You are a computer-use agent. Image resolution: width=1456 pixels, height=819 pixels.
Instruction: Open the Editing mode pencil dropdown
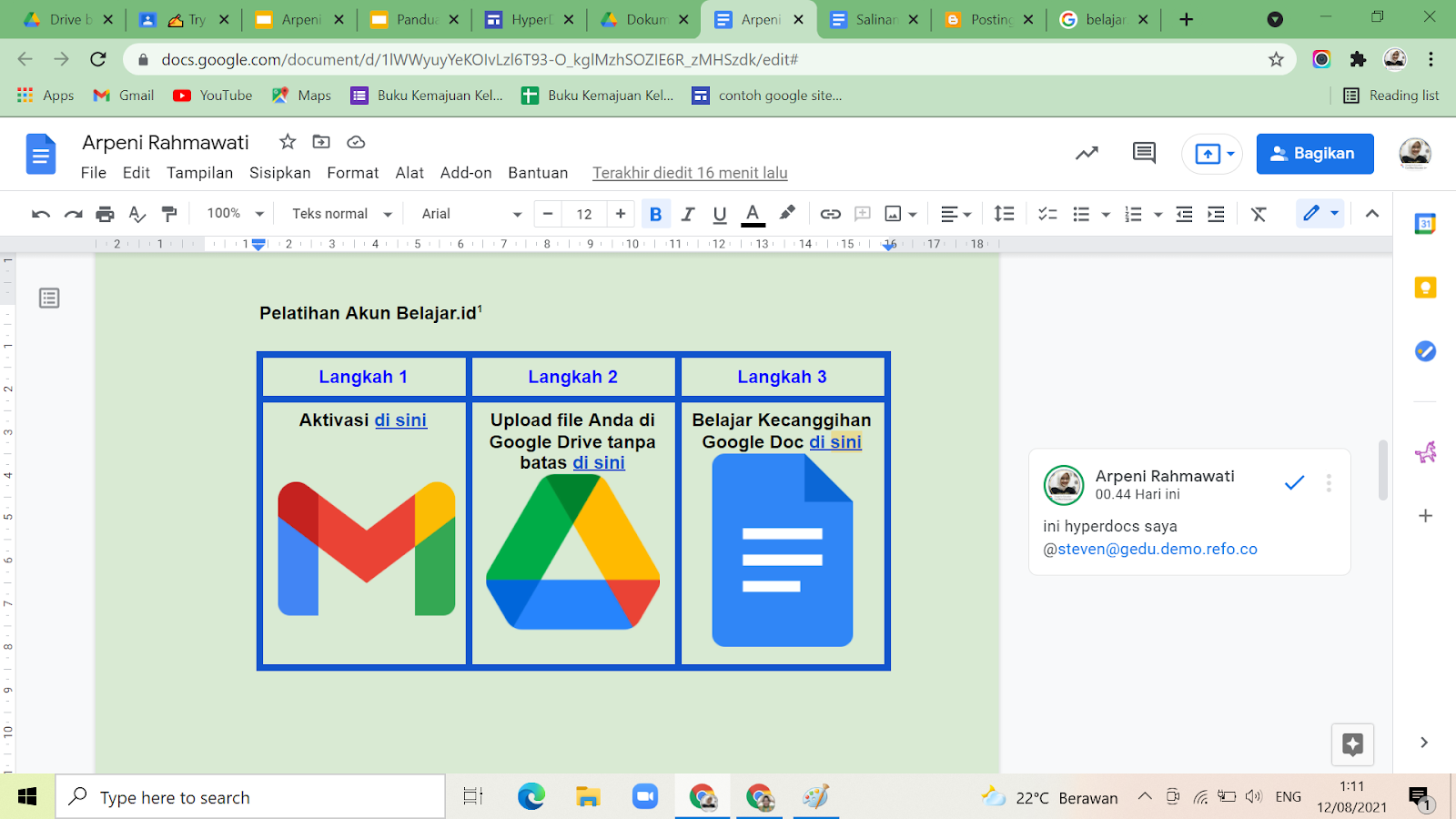coord(1320,213)
